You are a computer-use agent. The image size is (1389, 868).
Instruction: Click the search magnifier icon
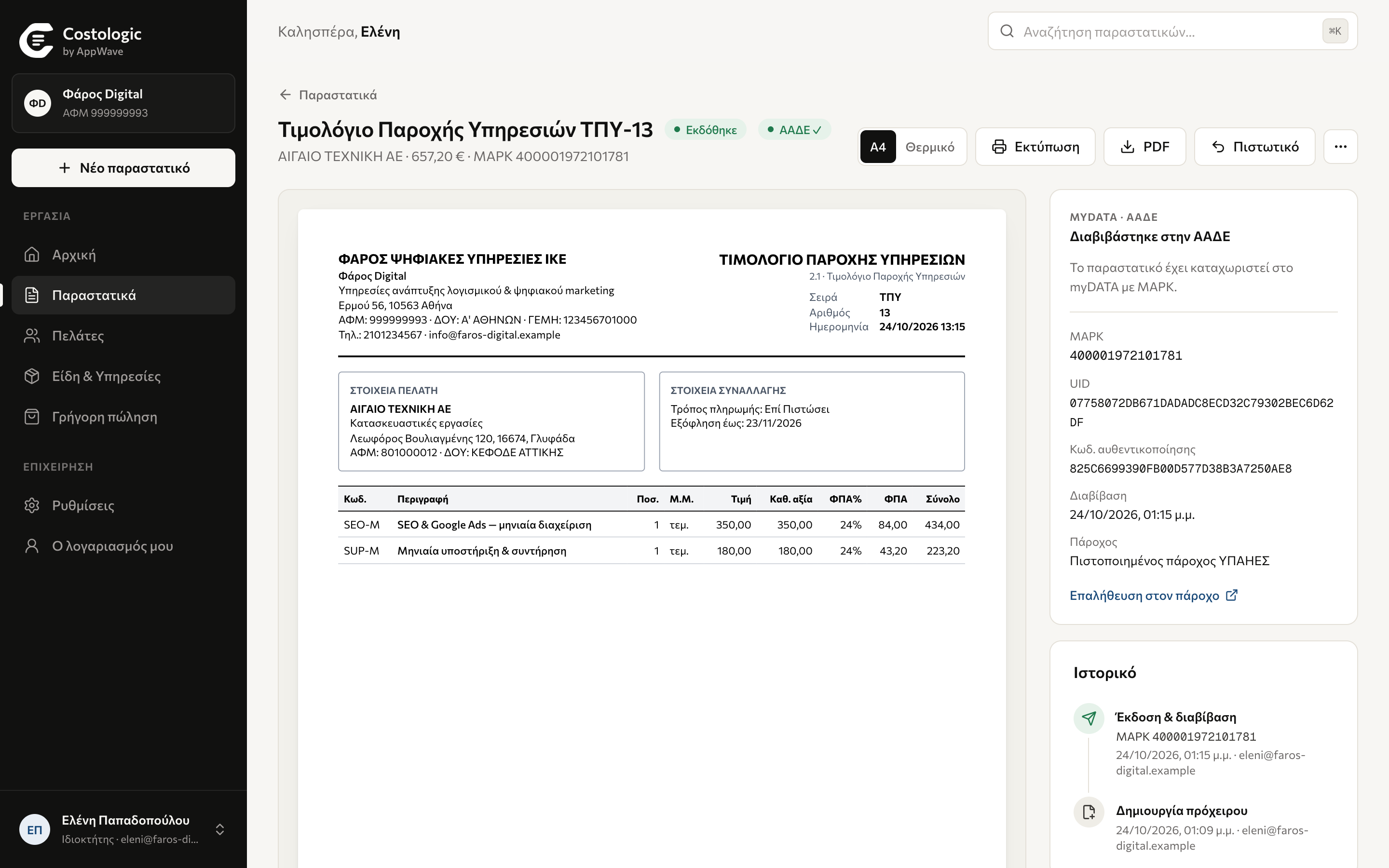click(x=1007, y=31)
